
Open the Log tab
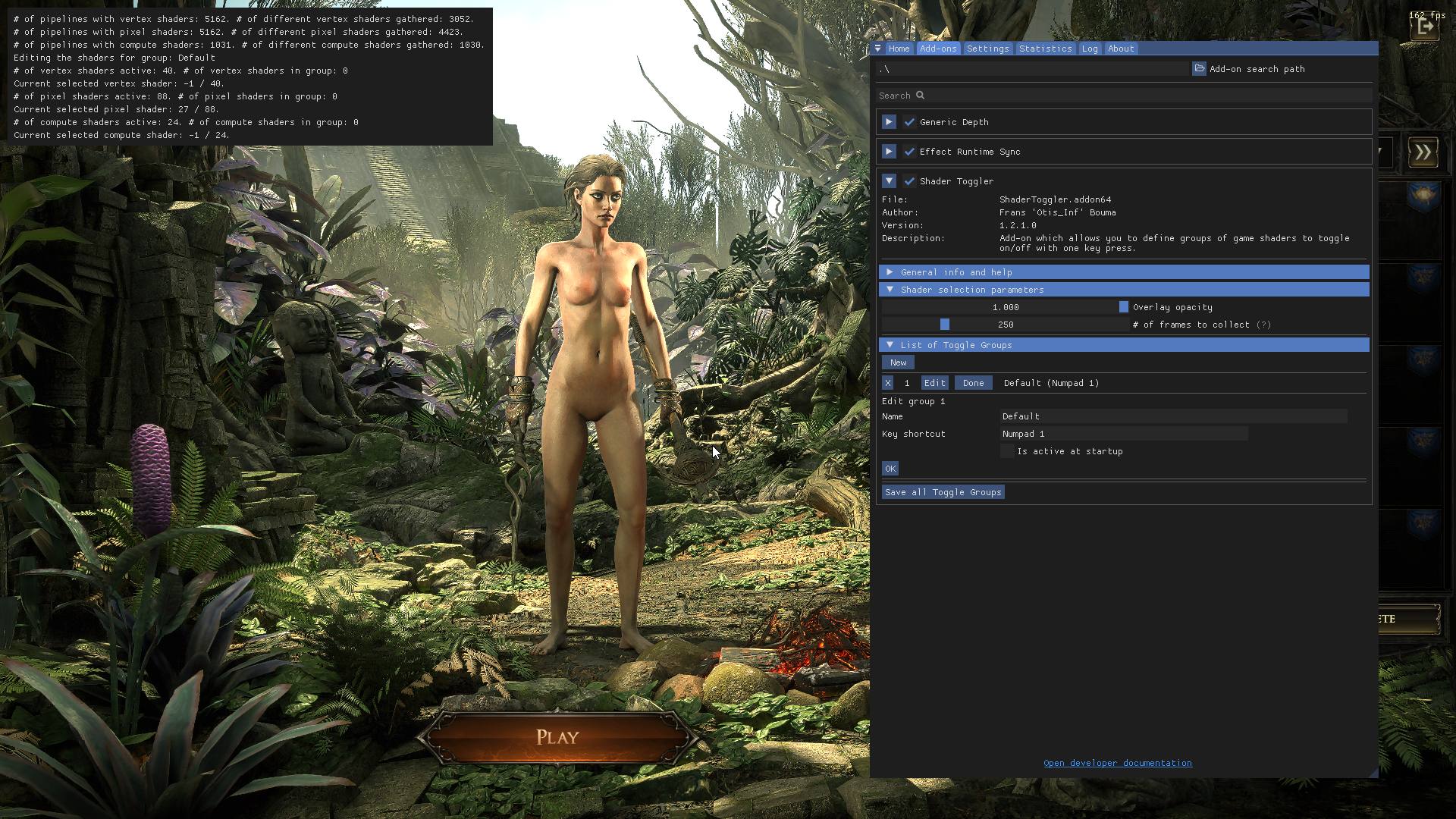pos(1090,49)
